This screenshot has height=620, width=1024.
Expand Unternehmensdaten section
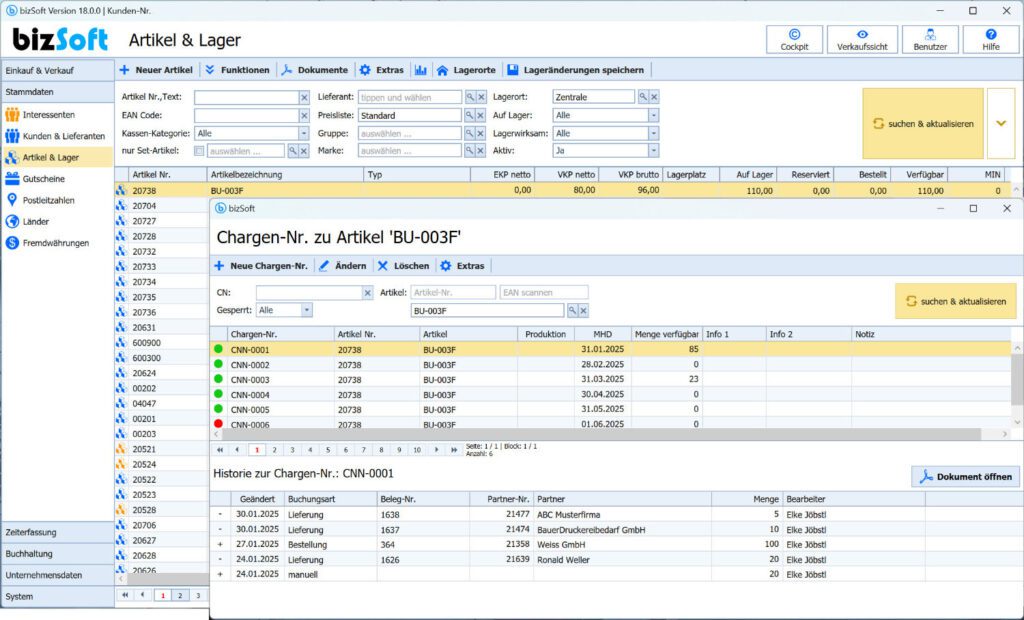pos(57,576)
